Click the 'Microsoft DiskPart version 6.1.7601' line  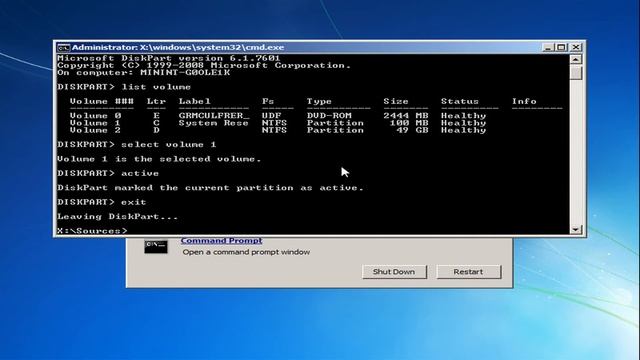tap(169, 58)
